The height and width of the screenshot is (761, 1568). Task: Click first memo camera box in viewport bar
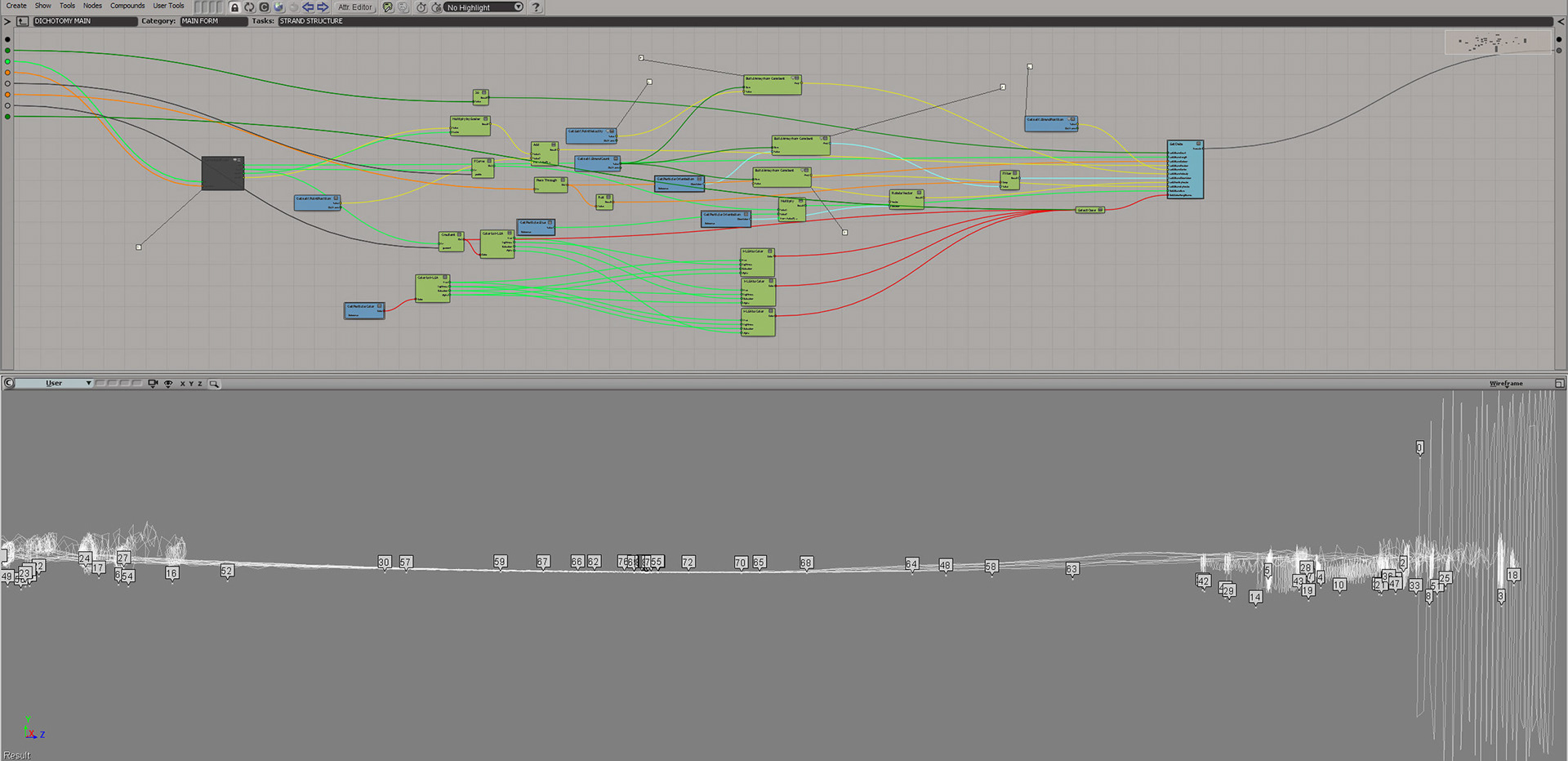pyautogui.click(x=100, y=383)
